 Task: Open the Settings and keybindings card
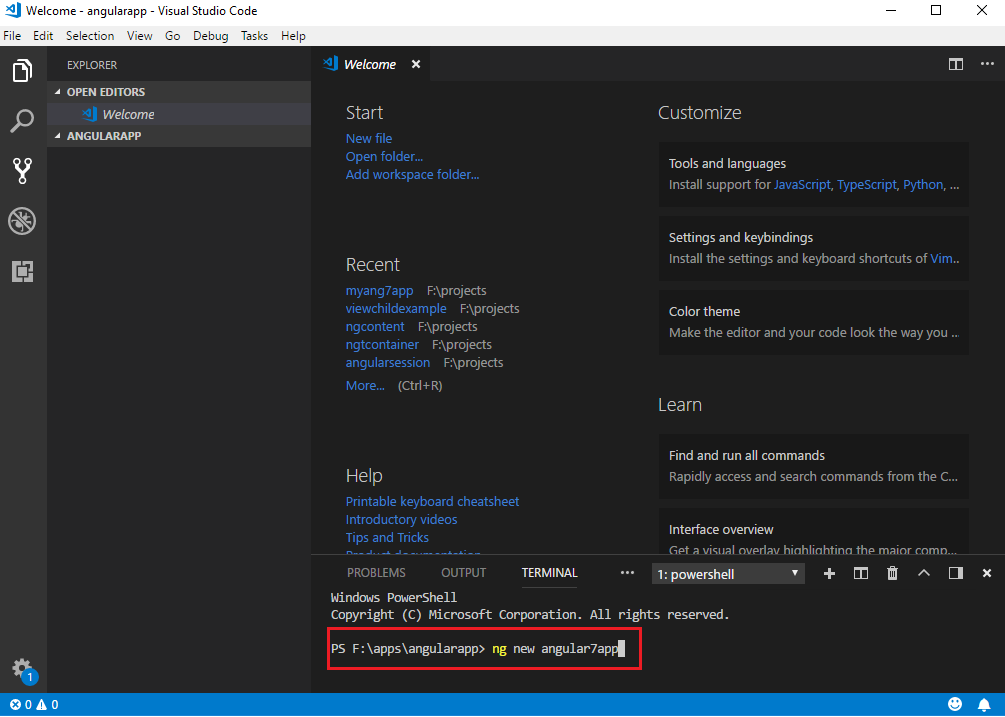pyautogui.click(x=813, y=248)
